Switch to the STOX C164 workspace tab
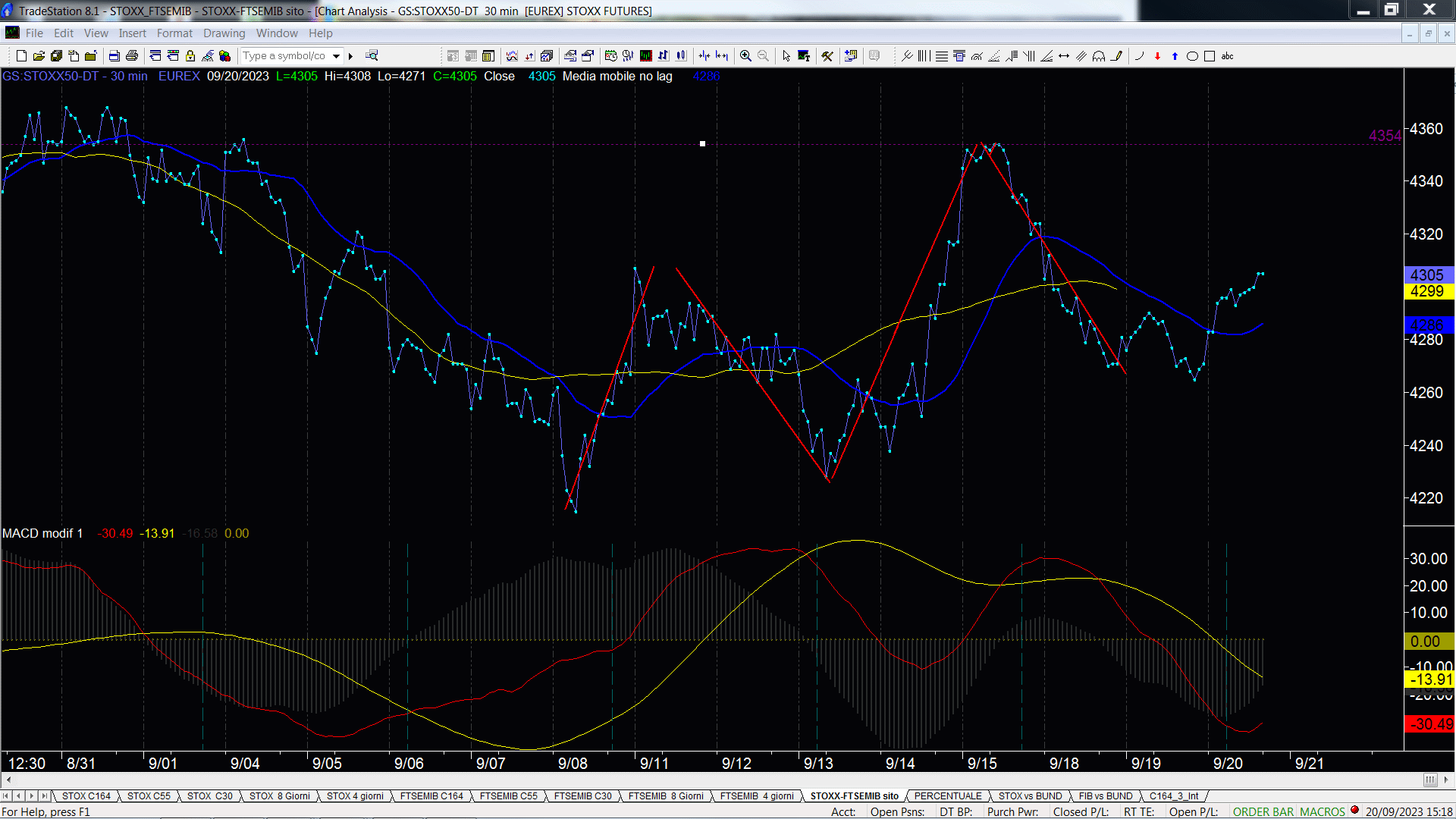Viewport: 1456px width, 819px height. click(x=86, y=796)
